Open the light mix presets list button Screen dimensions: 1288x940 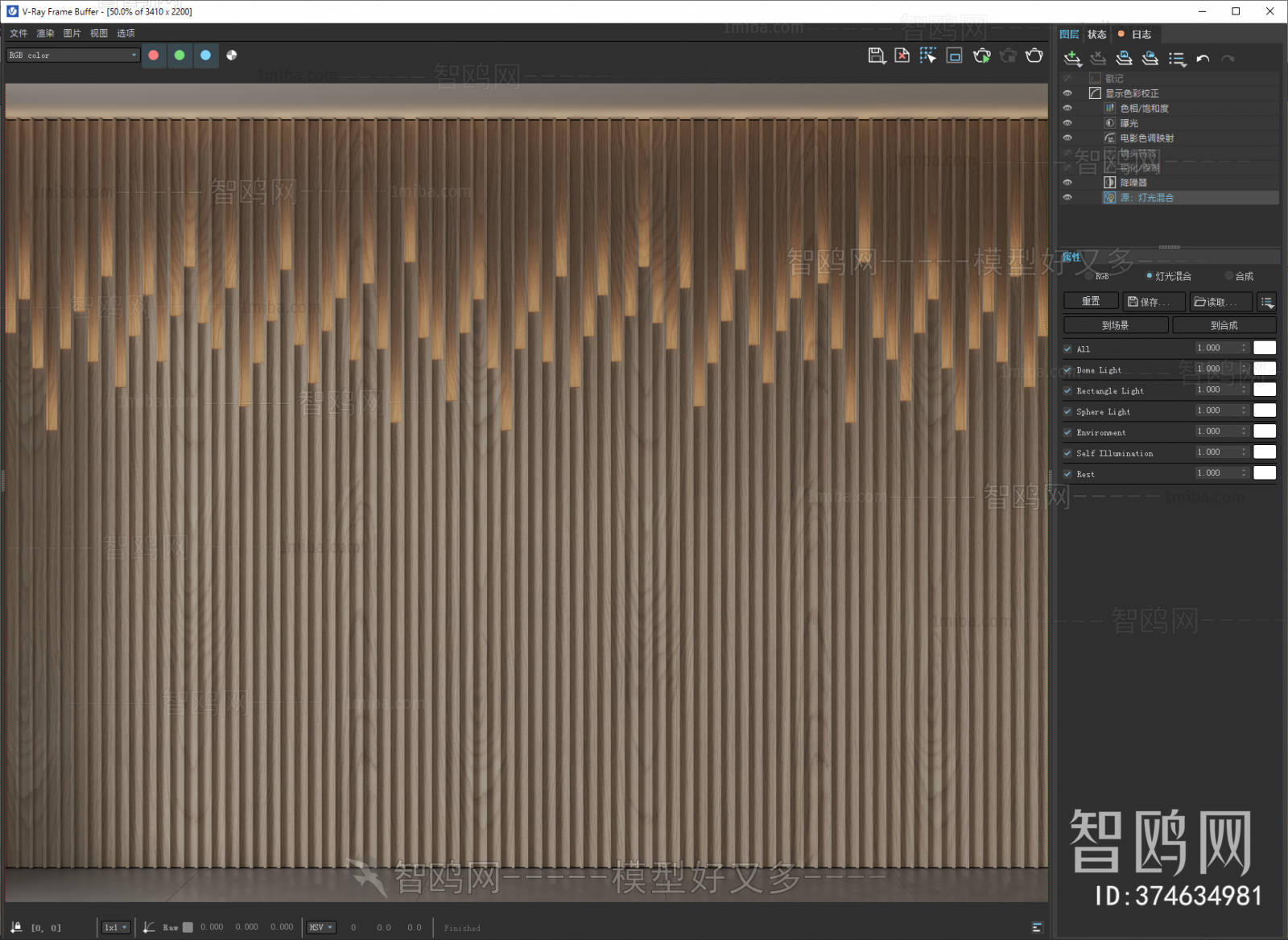1267,302
